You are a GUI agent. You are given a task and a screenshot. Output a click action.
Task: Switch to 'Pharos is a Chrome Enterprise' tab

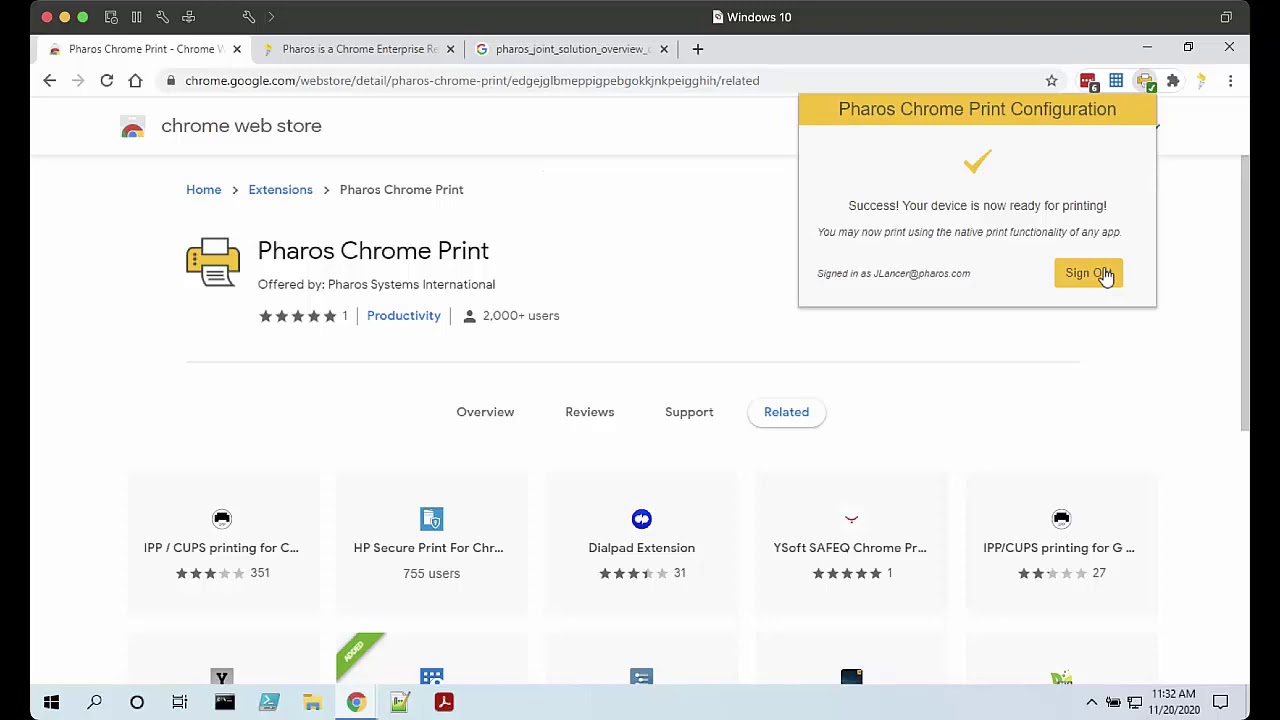click(x=359, y=49)
